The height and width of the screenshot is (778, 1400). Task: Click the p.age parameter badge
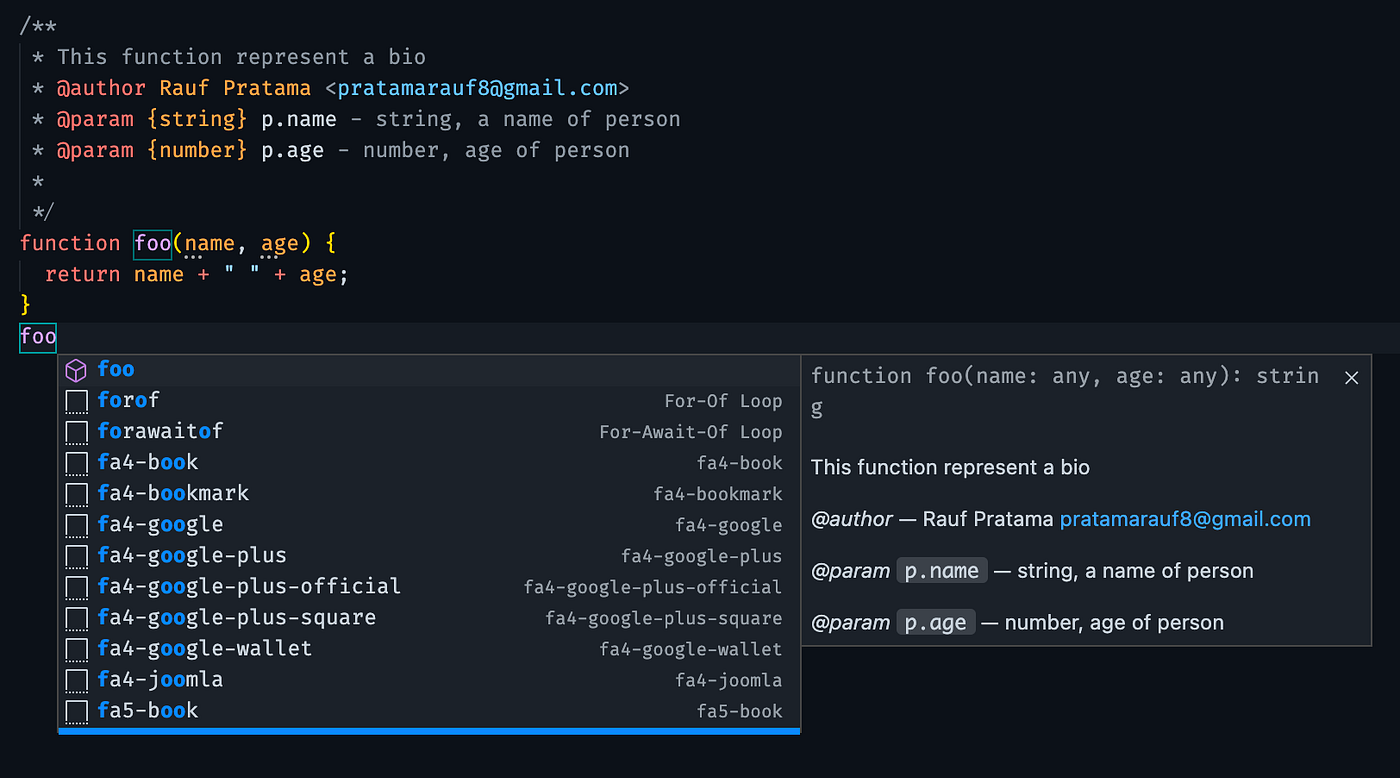(x=935, y=621)
